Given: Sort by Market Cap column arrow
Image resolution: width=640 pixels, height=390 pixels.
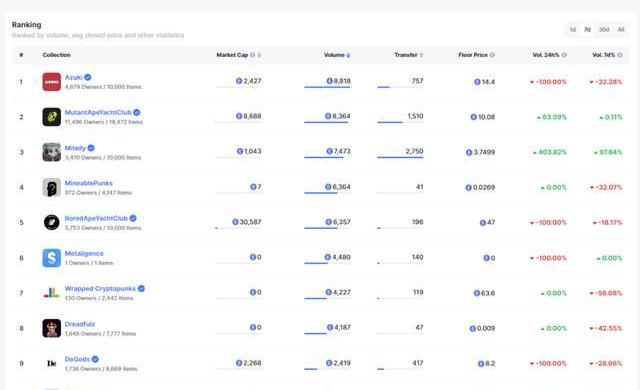Looking at the screenshot, I should point(259,55).
